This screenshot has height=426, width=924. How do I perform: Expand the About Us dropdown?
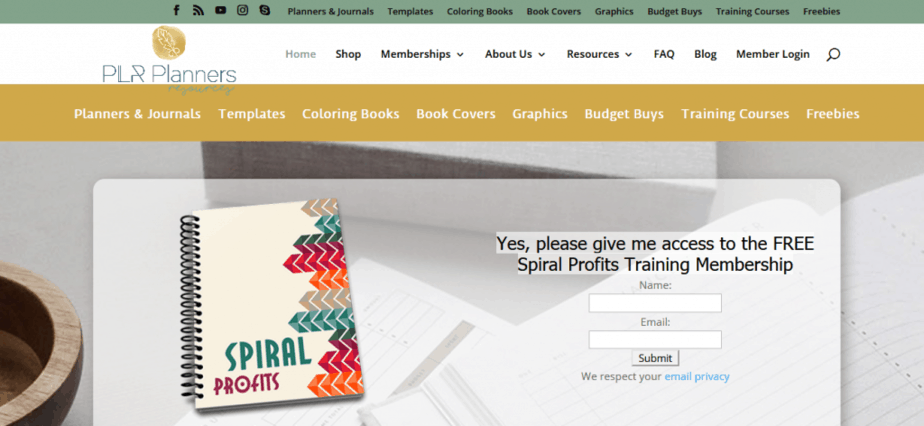click(x=515, y=54)
